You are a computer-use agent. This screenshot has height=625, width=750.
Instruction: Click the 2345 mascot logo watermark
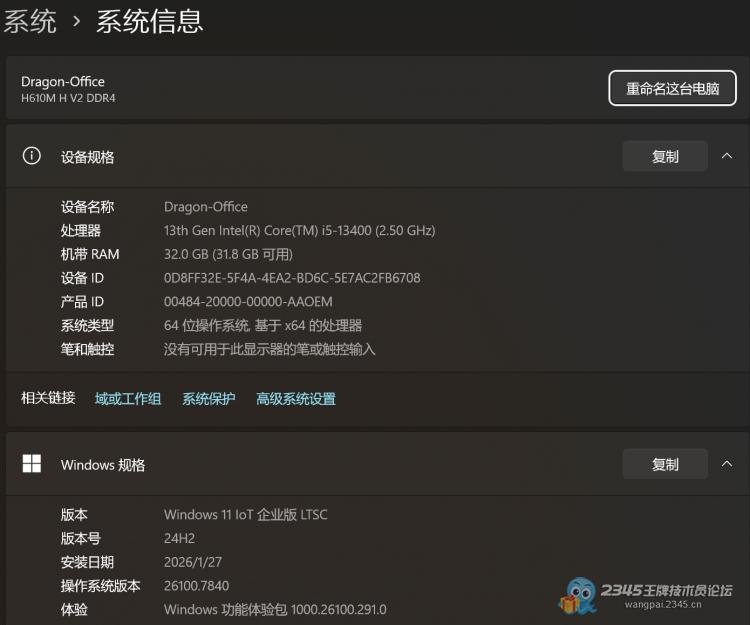pyautogui.click(x=579, y=596)
